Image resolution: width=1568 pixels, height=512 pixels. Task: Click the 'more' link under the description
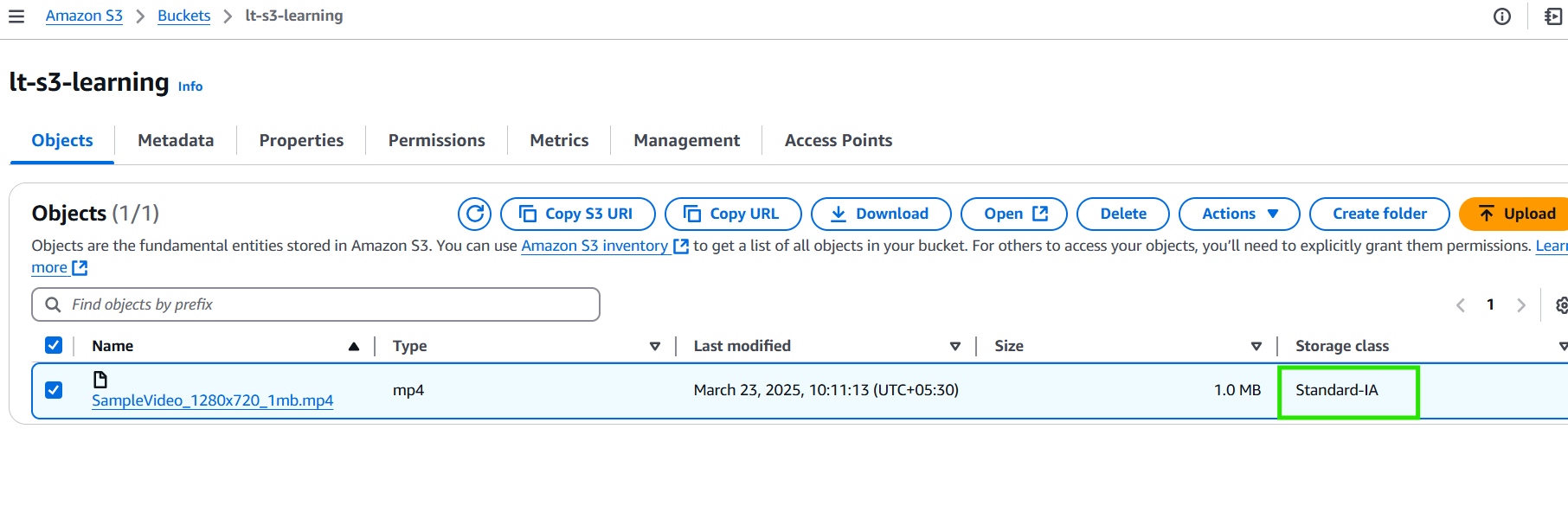tap(59, 267)
